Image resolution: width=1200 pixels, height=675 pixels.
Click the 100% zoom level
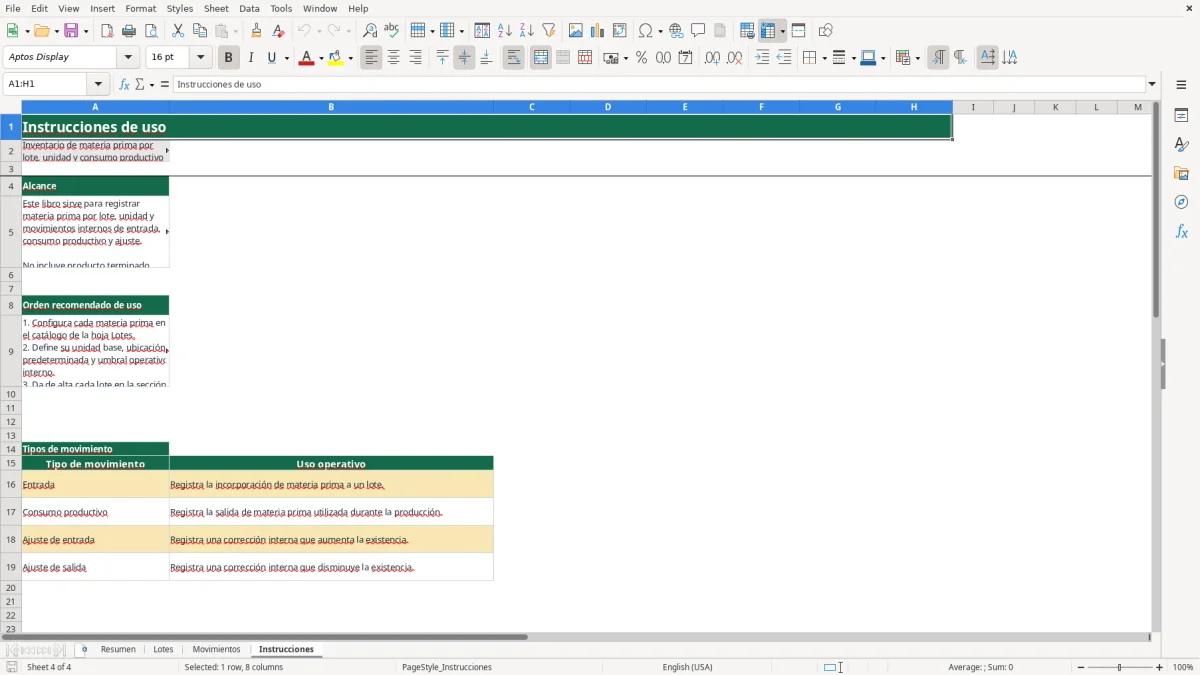(x=1183, y=667)
